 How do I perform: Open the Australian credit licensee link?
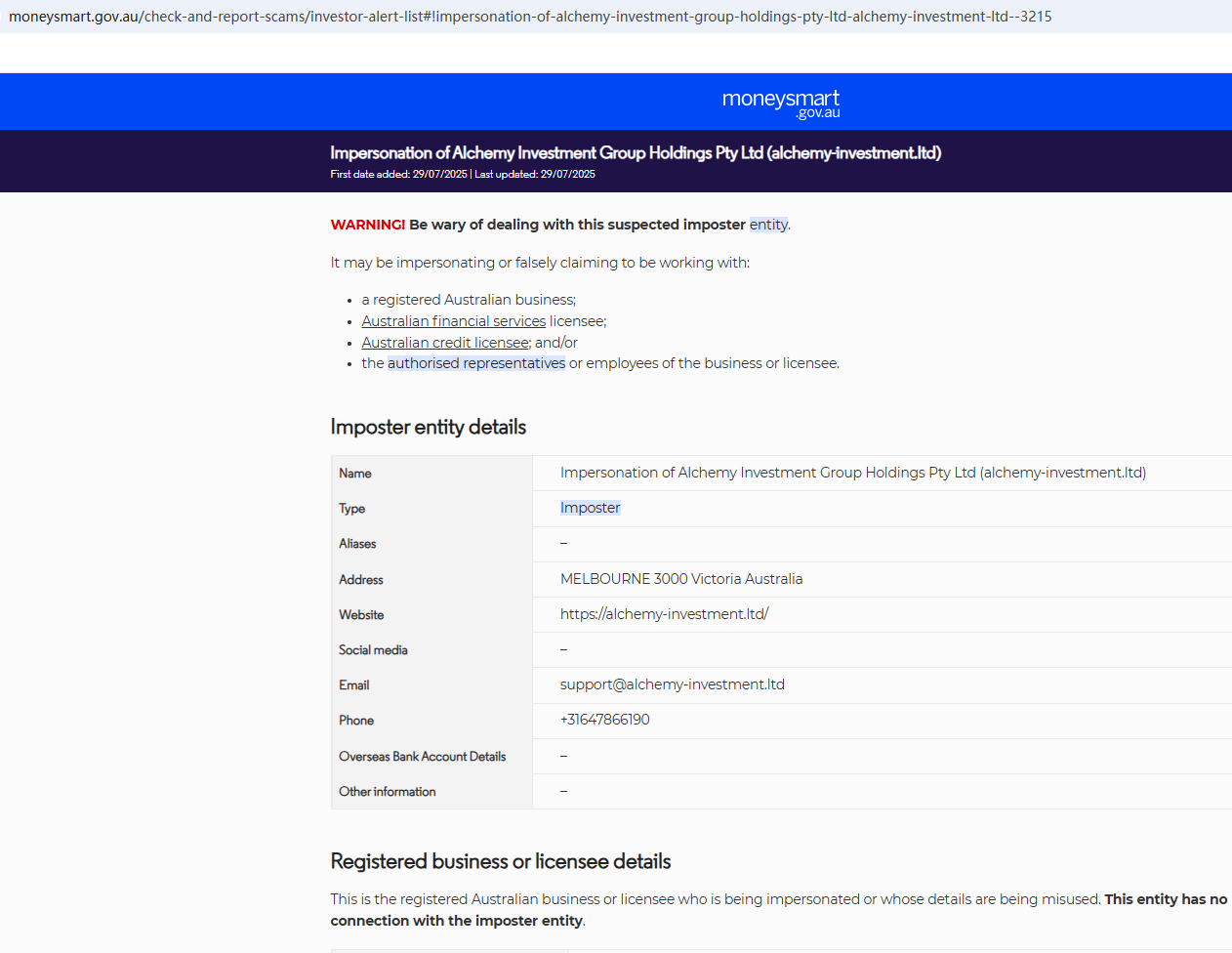(445, 343)
